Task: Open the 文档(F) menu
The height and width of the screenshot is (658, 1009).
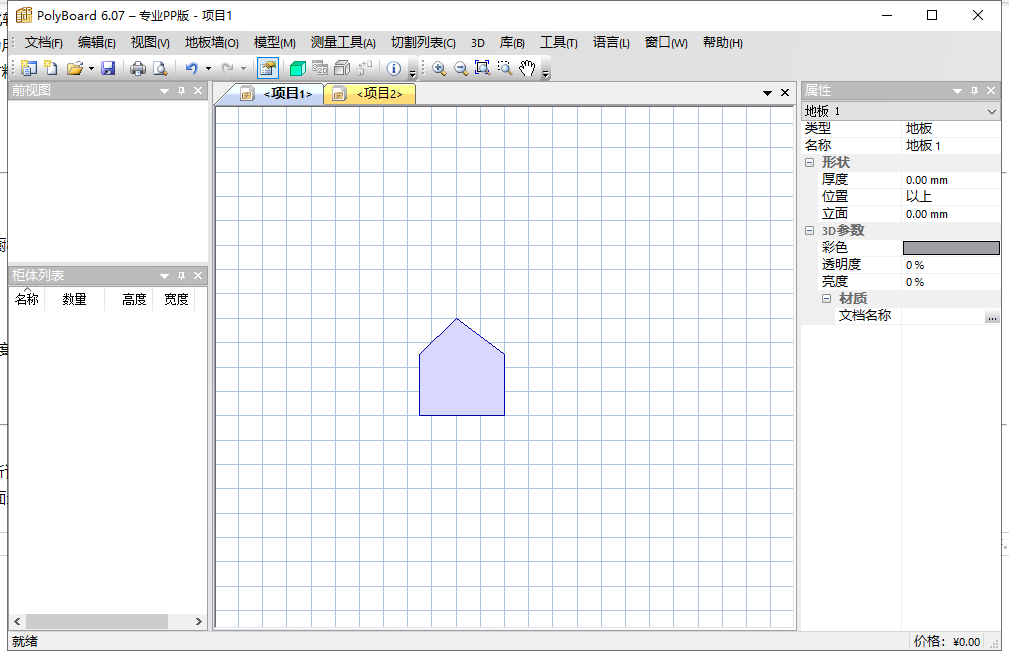Action: pyautogui.click(x=44, y=42)
